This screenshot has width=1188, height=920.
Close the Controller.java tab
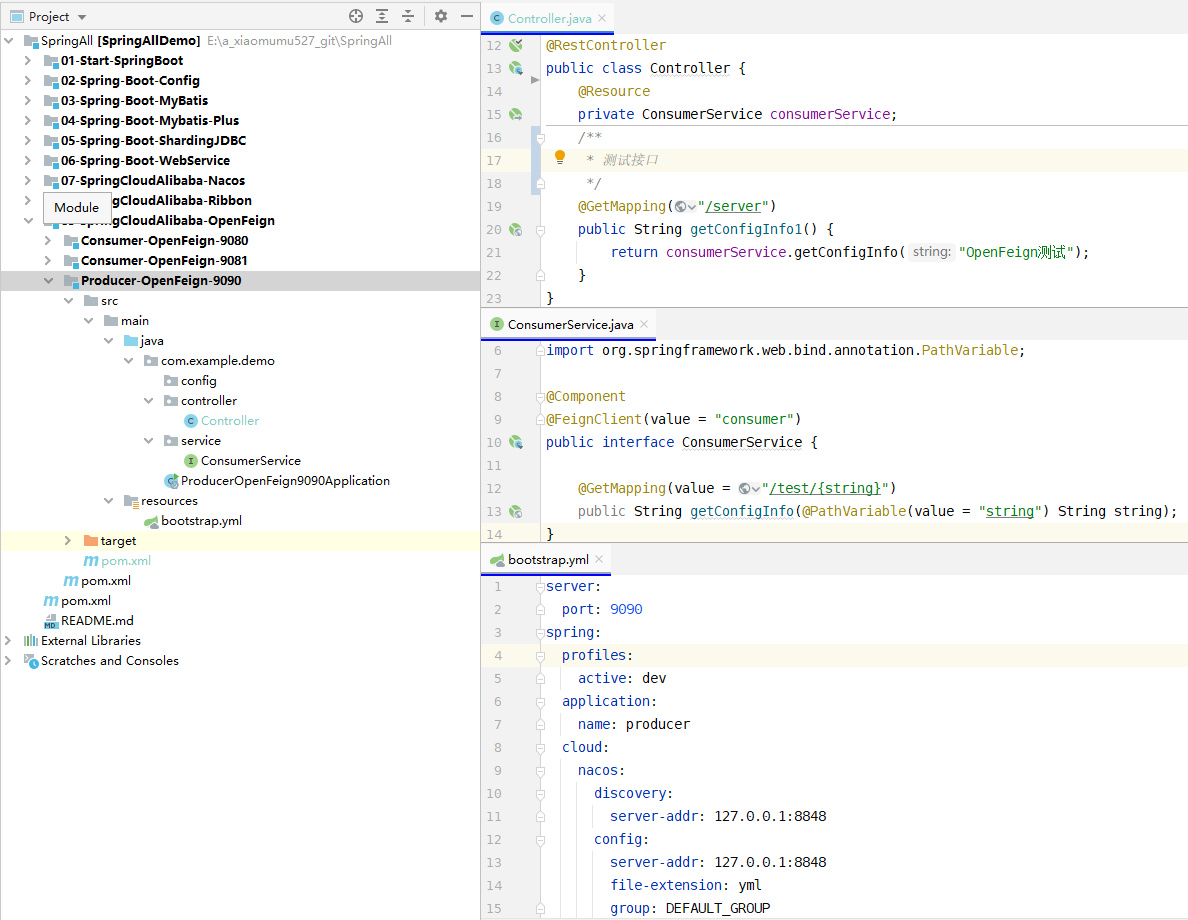tap(602, 18)
